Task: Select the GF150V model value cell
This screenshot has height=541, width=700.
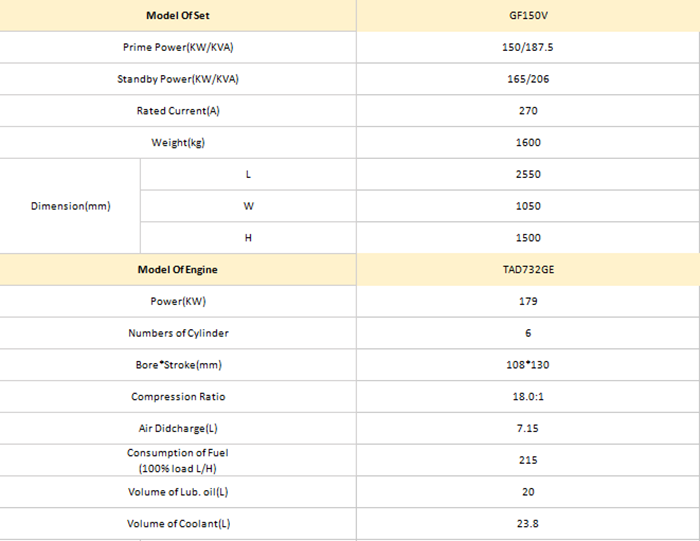Action: coord(528,16)
